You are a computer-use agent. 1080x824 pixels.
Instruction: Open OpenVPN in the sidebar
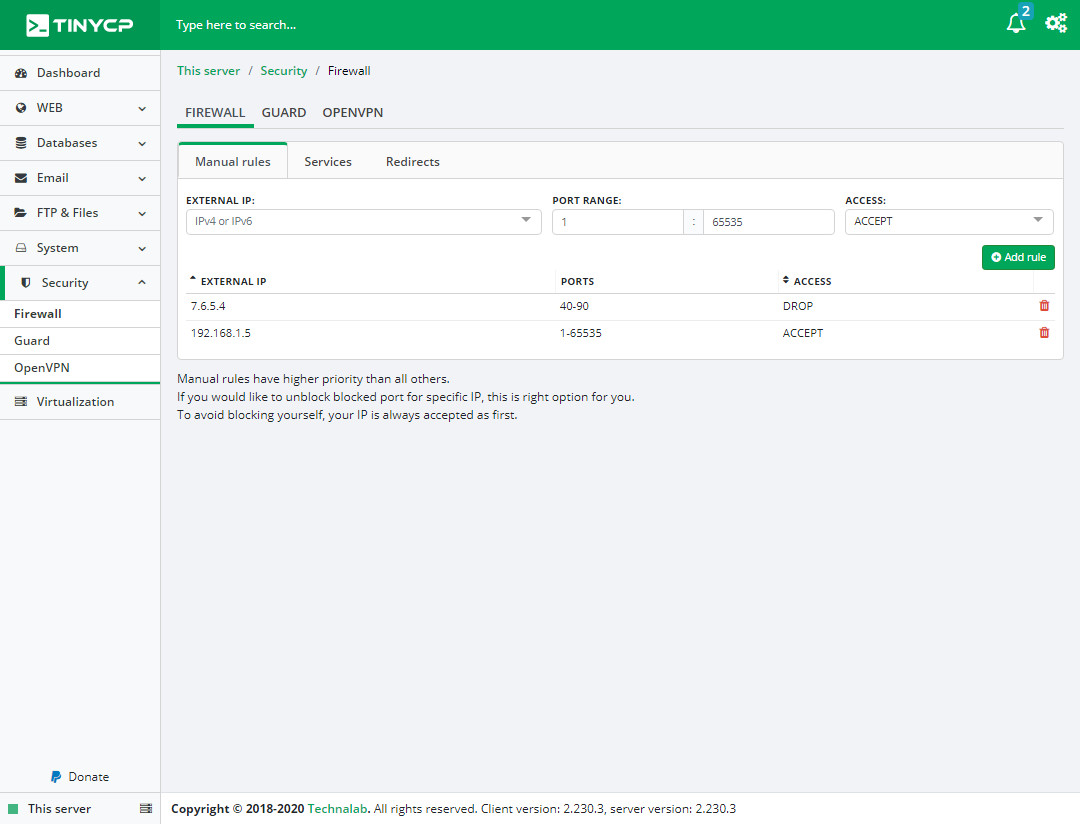pos(80,367)
